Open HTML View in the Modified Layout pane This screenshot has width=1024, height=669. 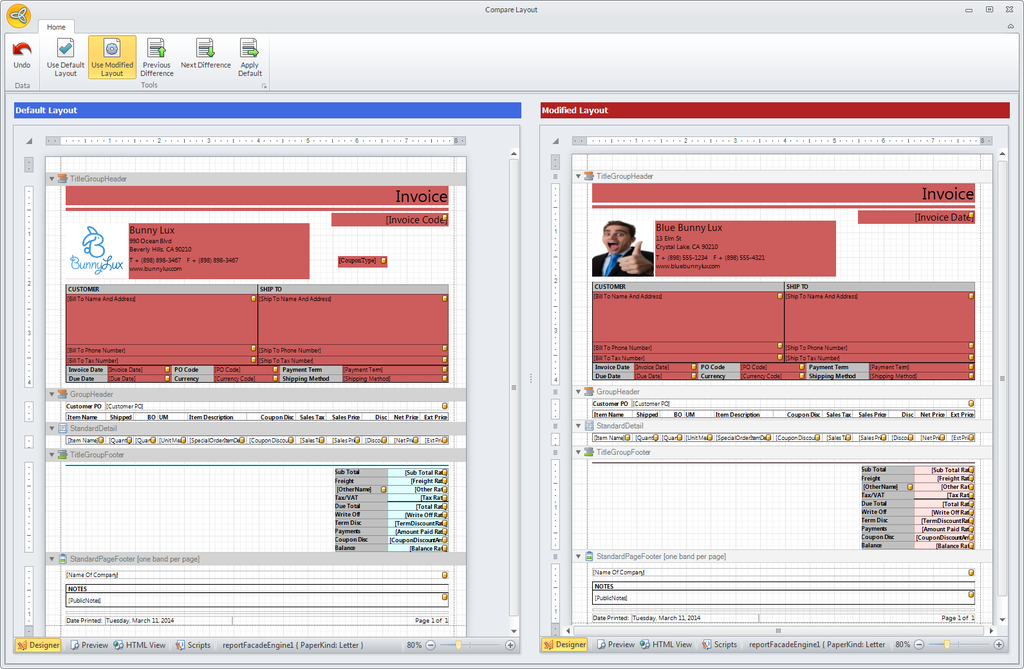(x=666, y=645)
